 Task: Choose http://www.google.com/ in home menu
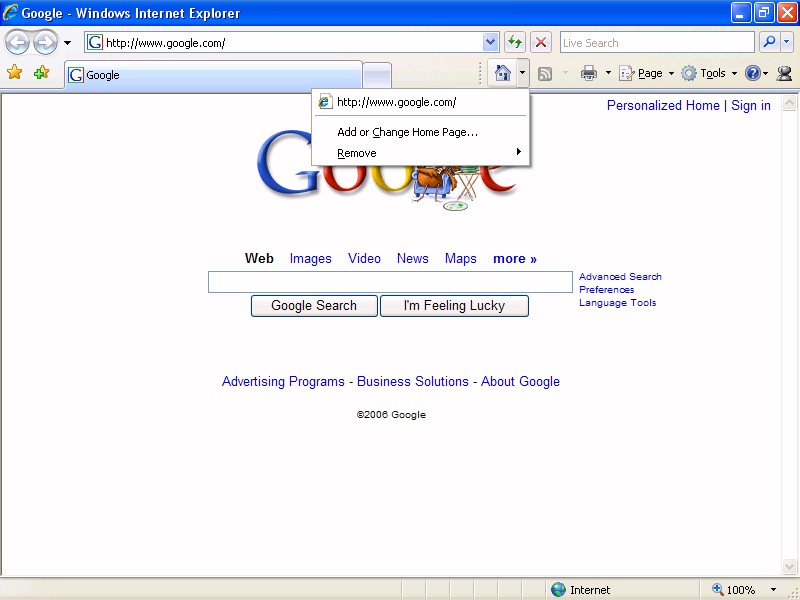(421, 102)
